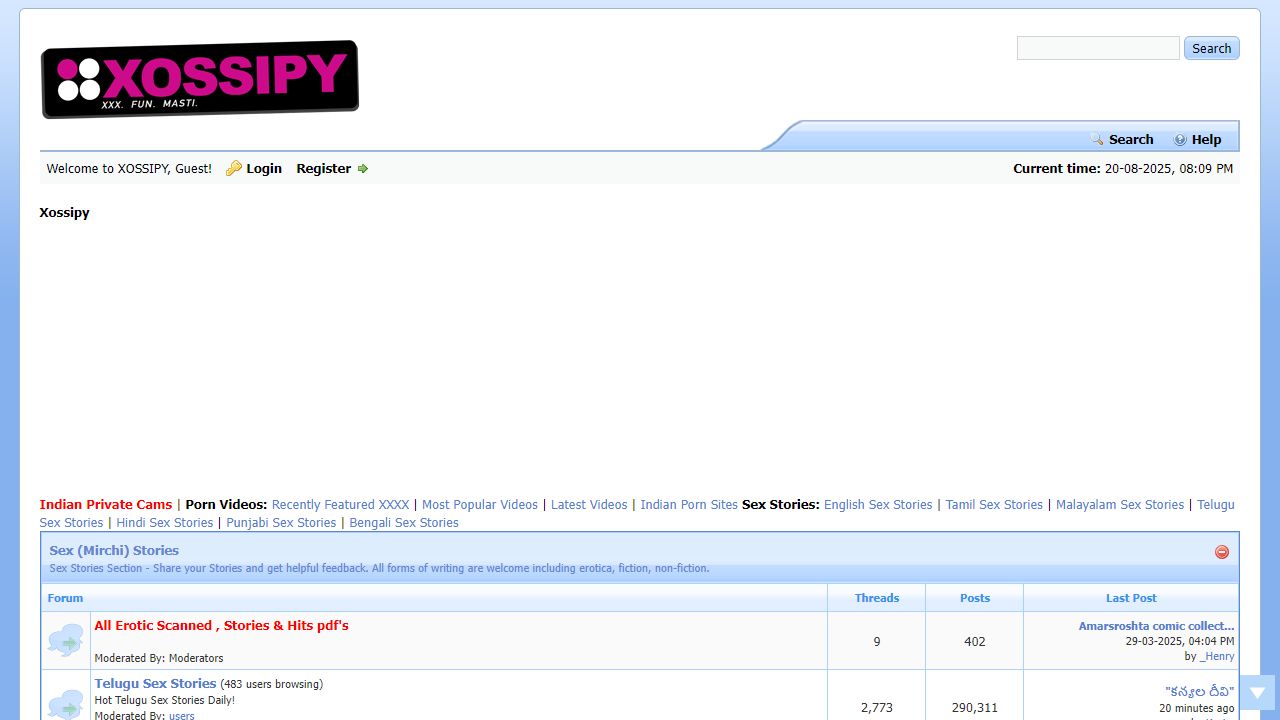Click the Current time text

[1123, 169]
